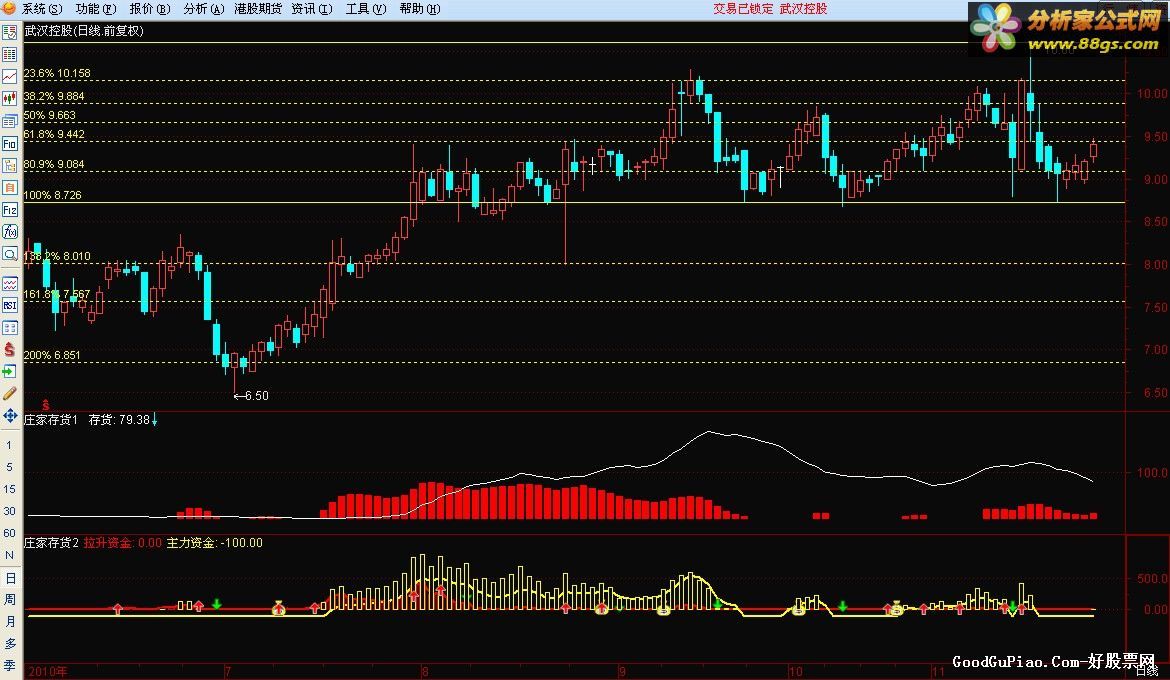Click the stacked windows sidebar icon
Image resolution: width=1170 pixels, height=680 pixels.
(10, 121)
